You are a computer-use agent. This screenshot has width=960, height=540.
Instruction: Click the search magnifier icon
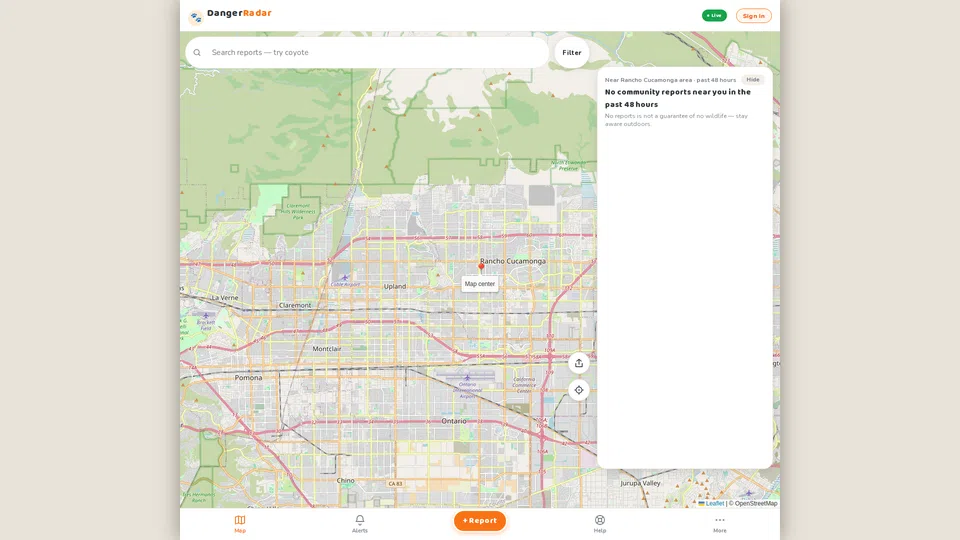[x=197, y=53]
